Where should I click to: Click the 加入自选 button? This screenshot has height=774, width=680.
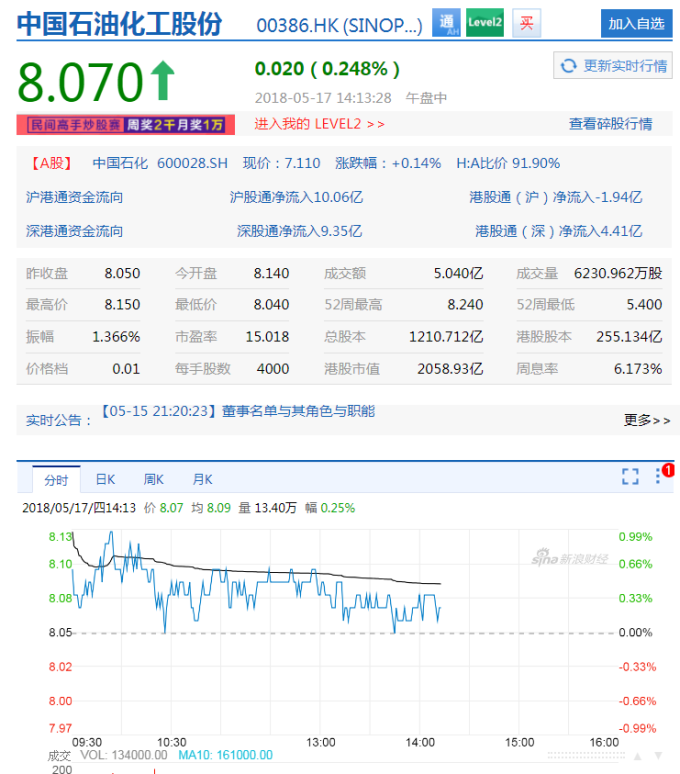pos(636,23)
